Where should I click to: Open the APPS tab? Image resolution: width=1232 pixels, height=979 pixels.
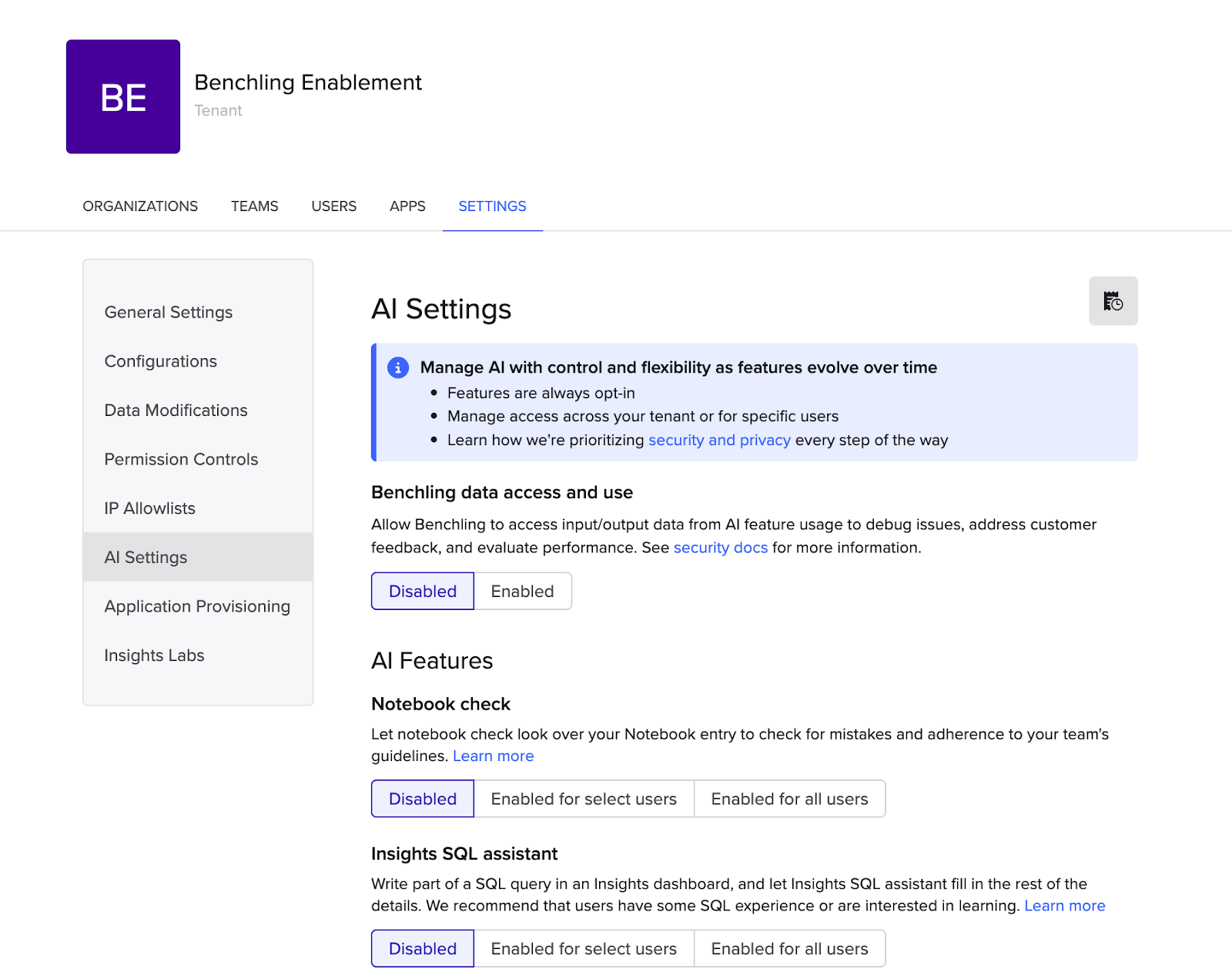[x=407, y=206]
